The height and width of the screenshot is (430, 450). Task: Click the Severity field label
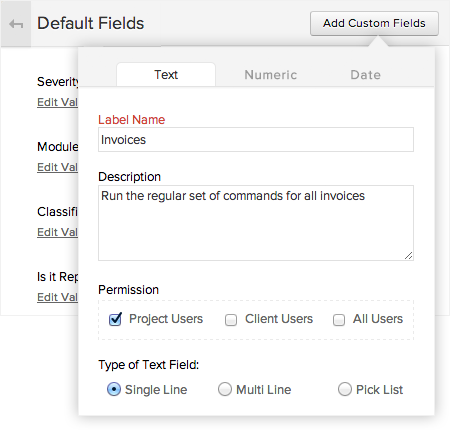click(x=58, y=82)
